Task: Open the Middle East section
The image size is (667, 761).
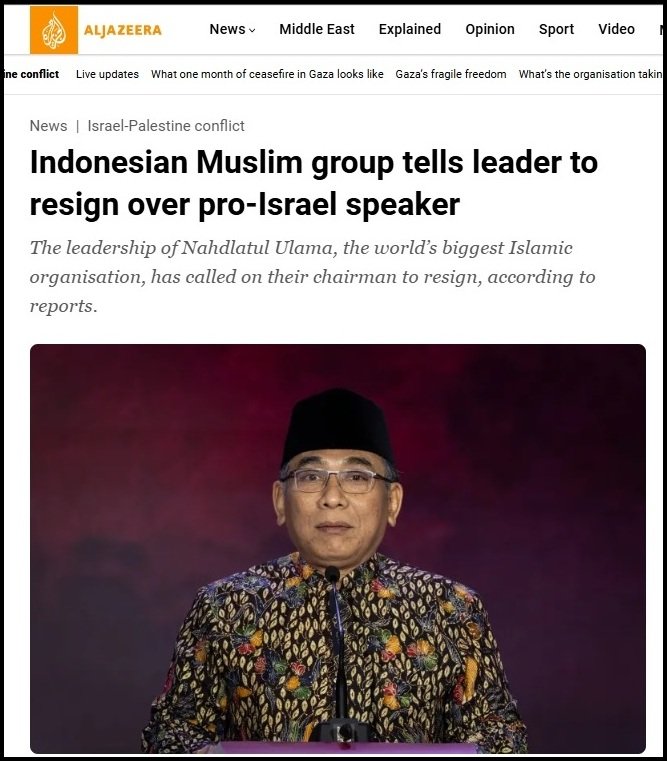Action: click(317, 29)
